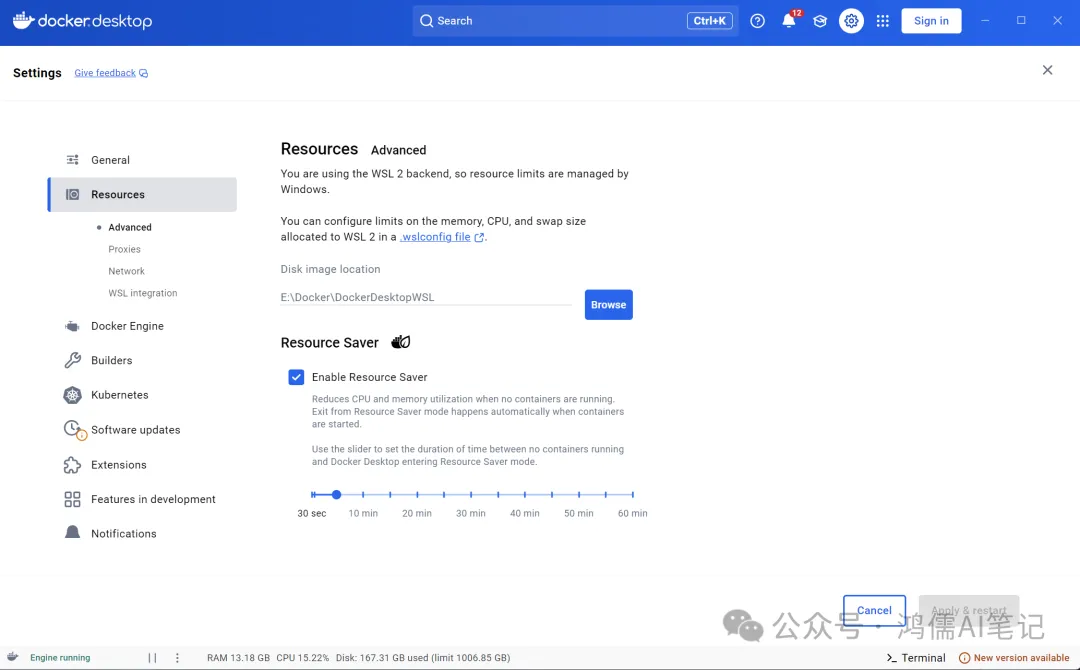
Task: Select Proxies under Resources
Action: click(x=124, y=249)
